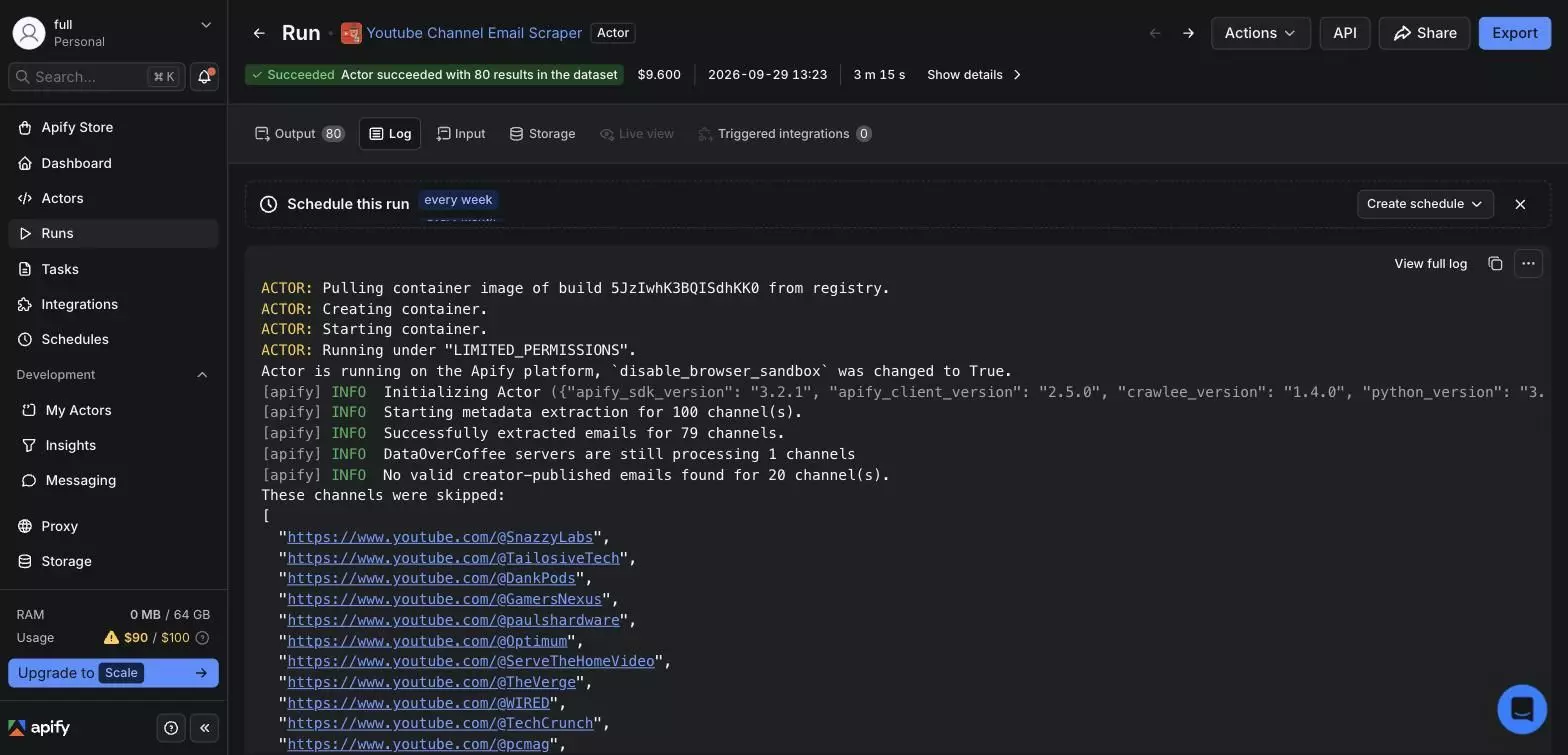The height and width of the screenshot is (755, 1568).
Task: Click Upgrade to Scale button
Action: coord(113,673)
